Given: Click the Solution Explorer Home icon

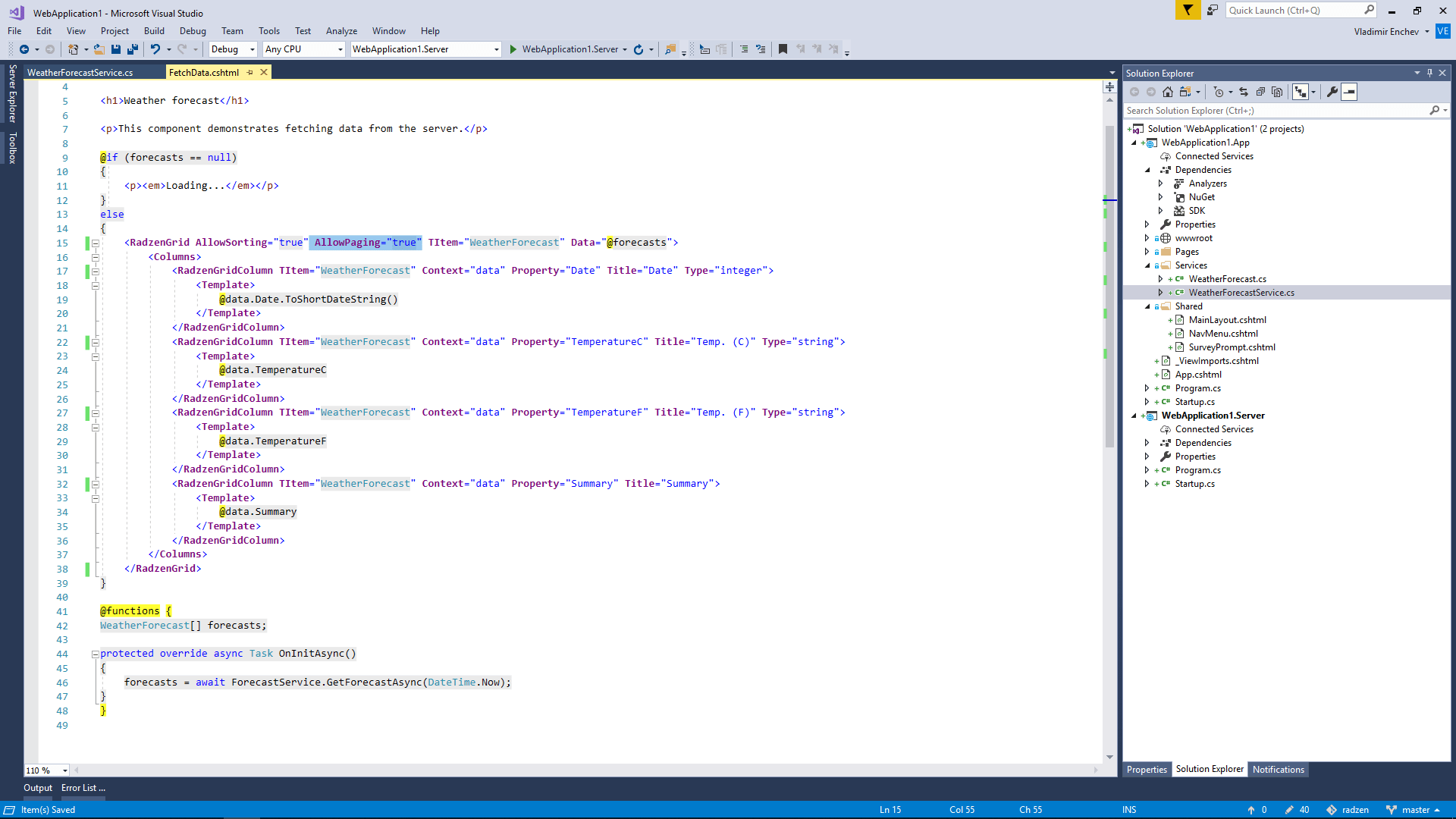Looking at the screenshot, I should tap(1168, 92).
